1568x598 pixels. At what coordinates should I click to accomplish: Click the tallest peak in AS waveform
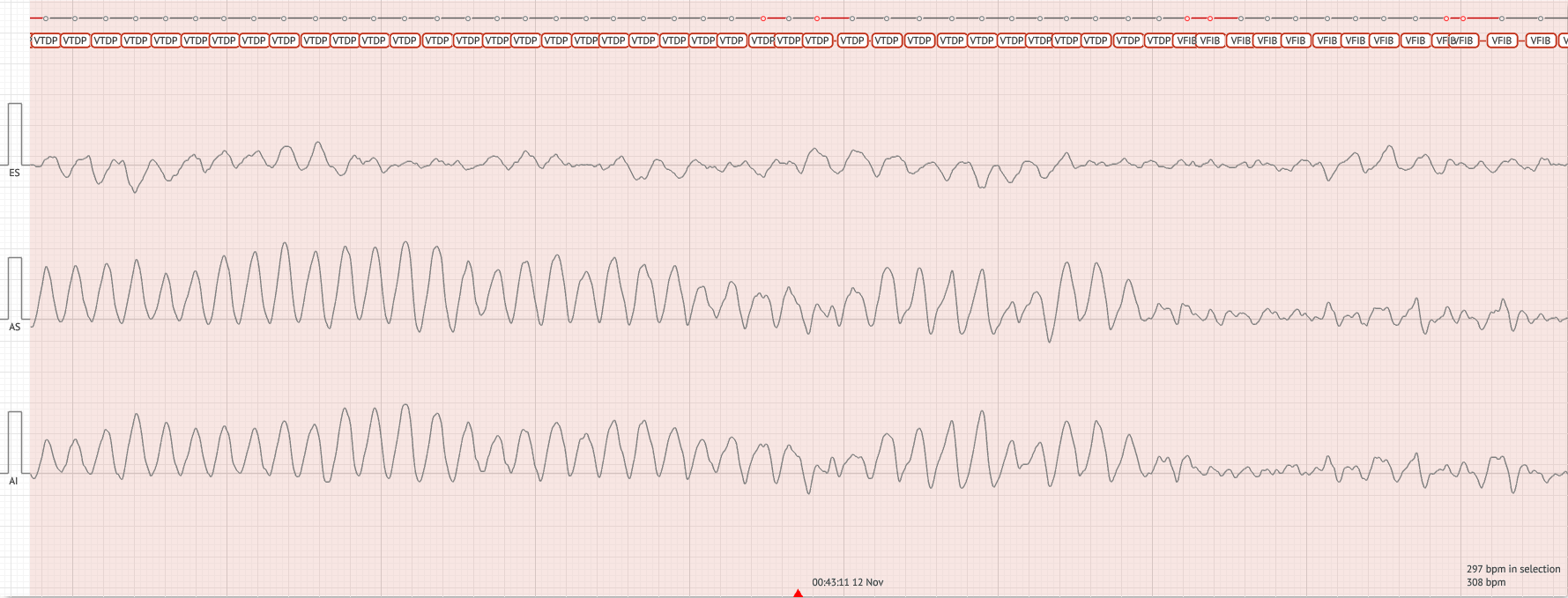(405, 242)
